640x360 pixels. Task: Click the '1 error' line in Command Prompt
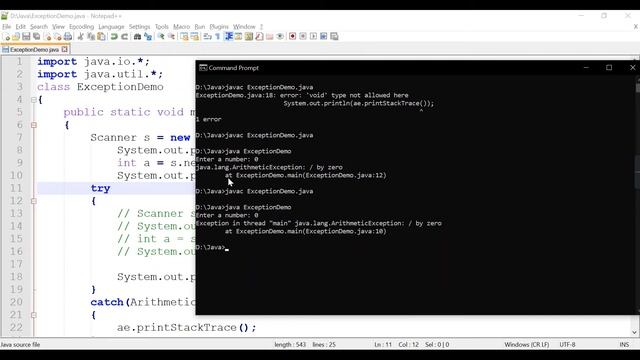(208, 119)
